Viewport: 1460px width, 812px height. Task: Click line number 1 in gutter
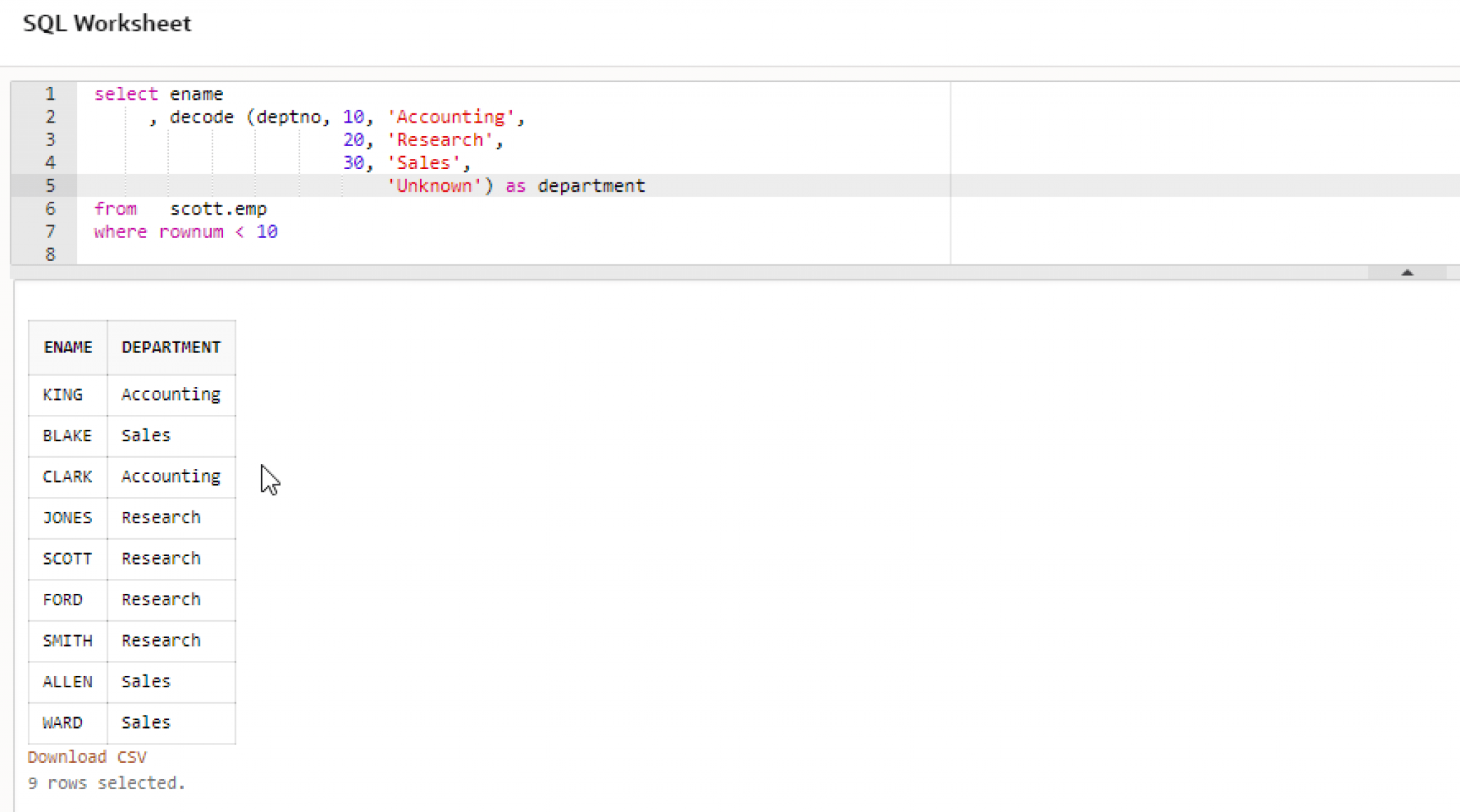tap(50, 94)
